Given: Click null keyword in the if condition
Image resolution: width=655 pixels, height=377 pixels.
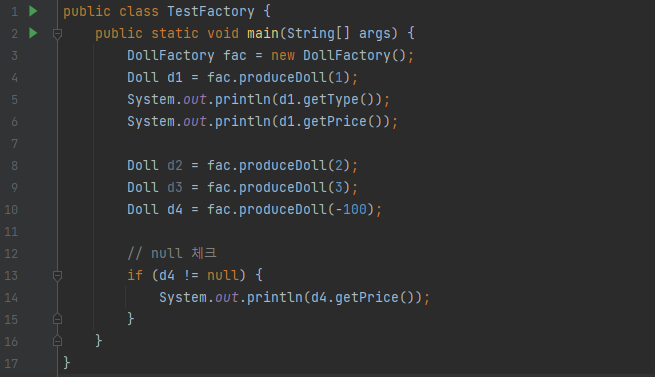Looking at the screenshot, I should 223,275.
